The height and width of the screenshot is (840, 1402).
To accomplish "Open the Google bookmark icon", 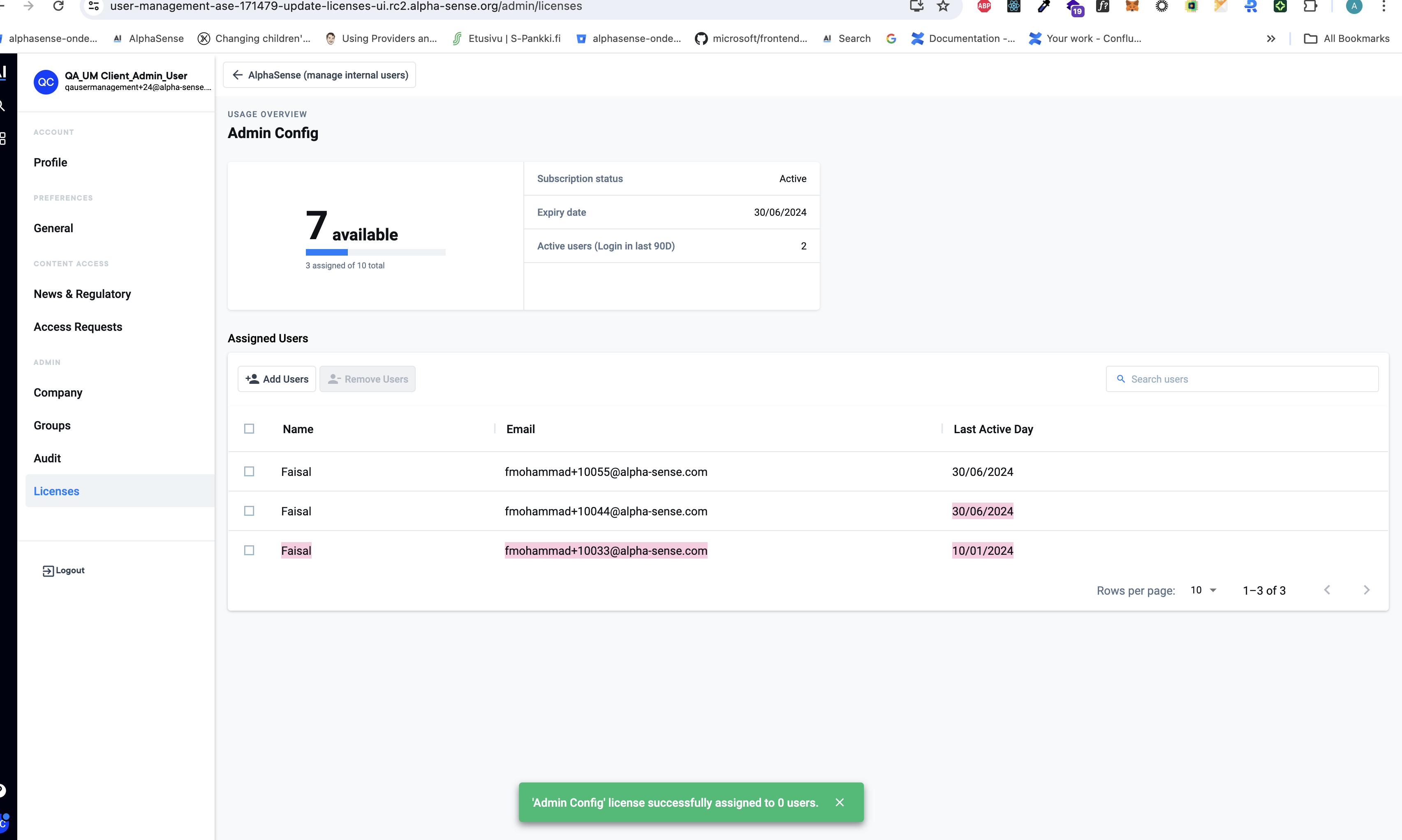I will click(891, 39).
